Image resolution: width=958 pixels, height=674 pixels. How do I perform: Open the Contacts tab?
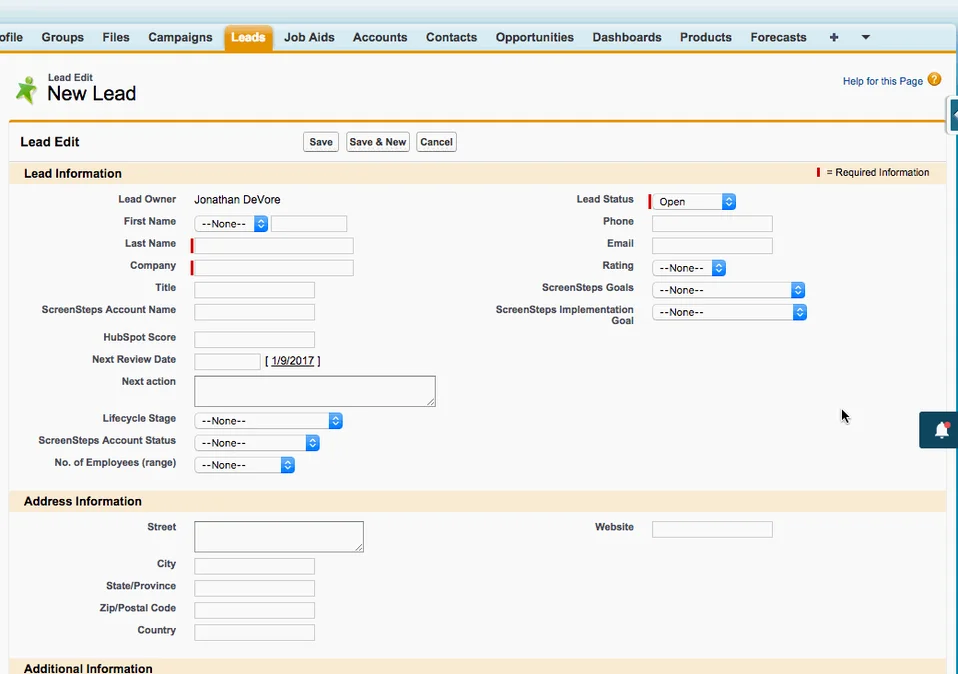click(452, 37)
